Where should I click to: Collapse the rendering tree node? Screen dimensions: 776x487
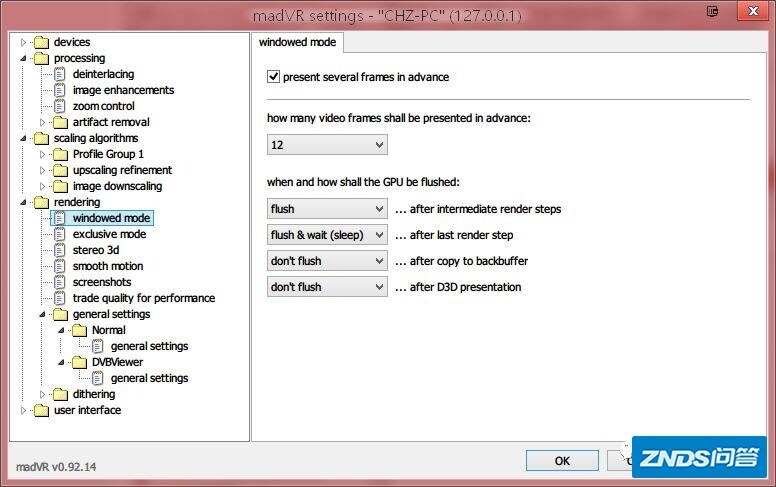(24, 202)
